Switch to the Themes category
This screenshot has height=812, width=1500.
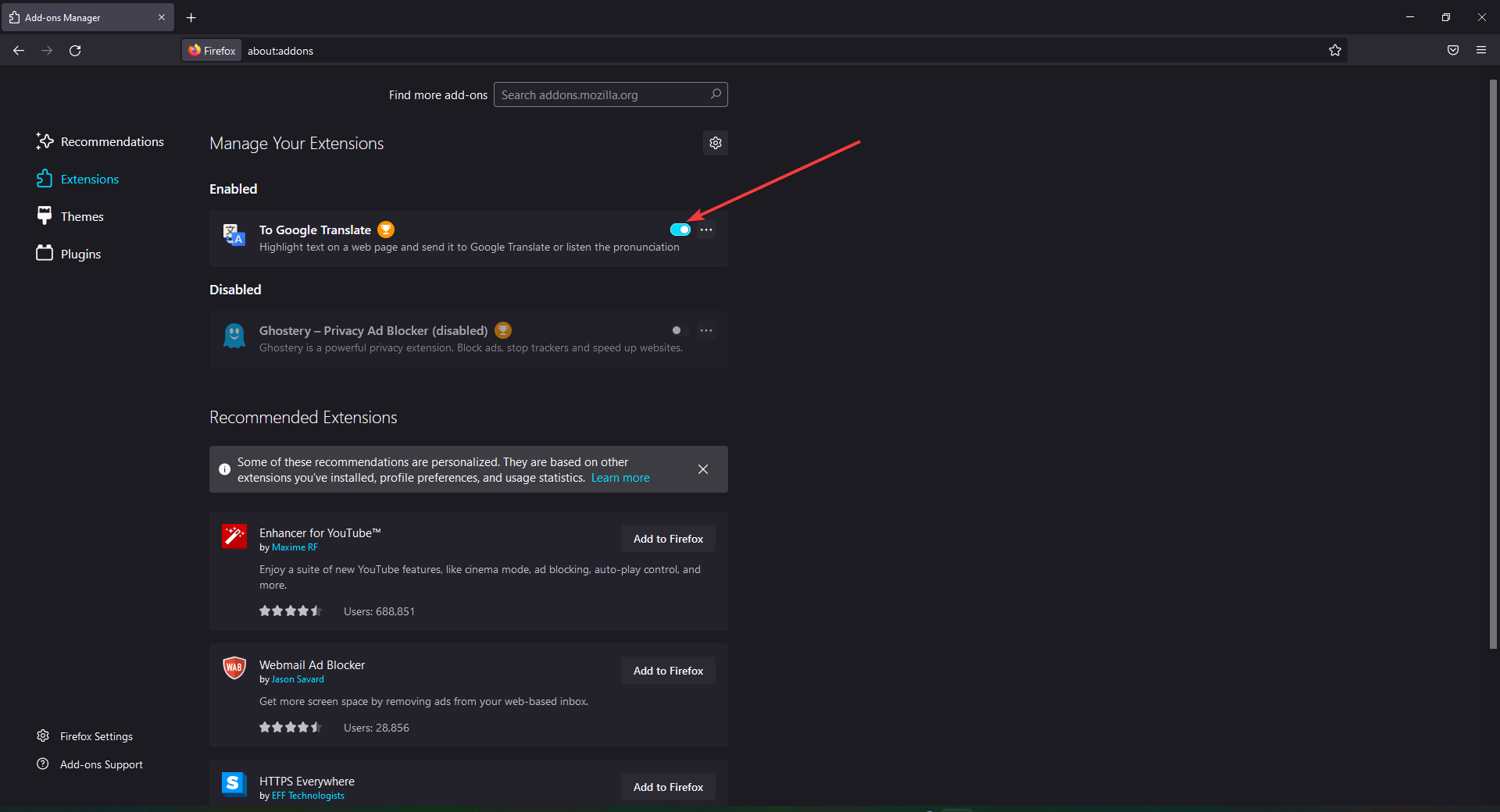click(x=70, y=216)
